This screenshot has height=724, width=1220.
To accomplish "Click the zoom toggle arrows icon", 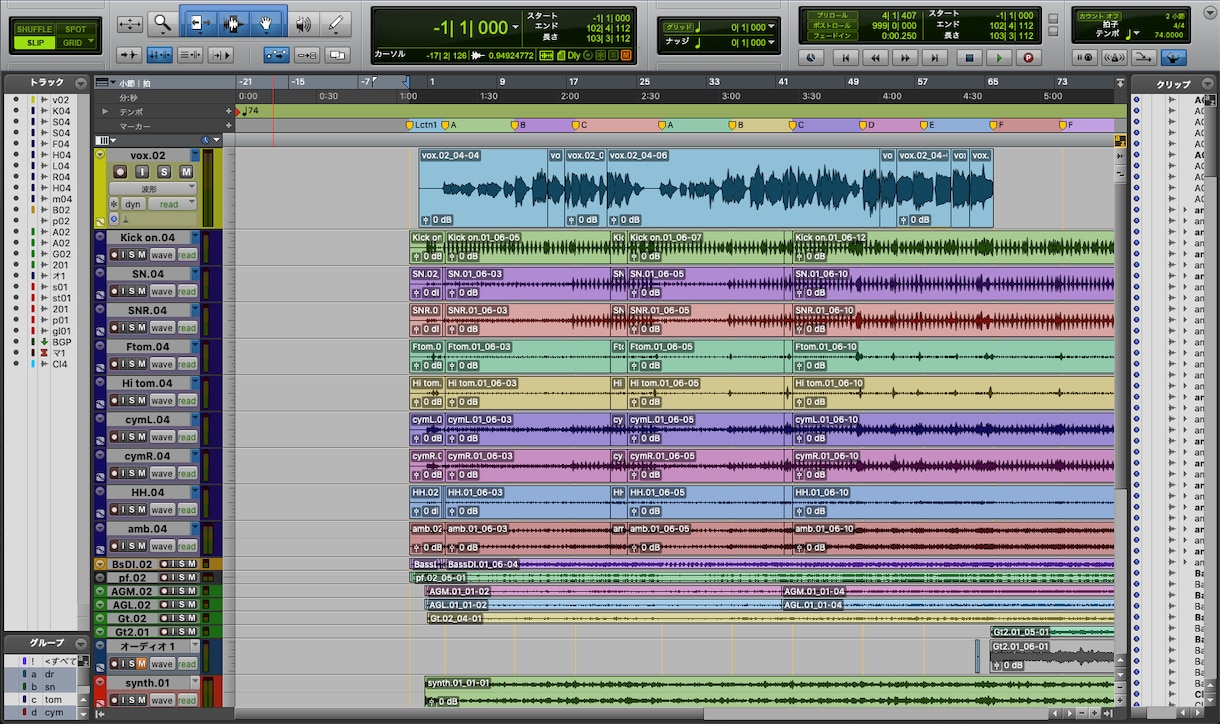I will (x=129, y=22).
